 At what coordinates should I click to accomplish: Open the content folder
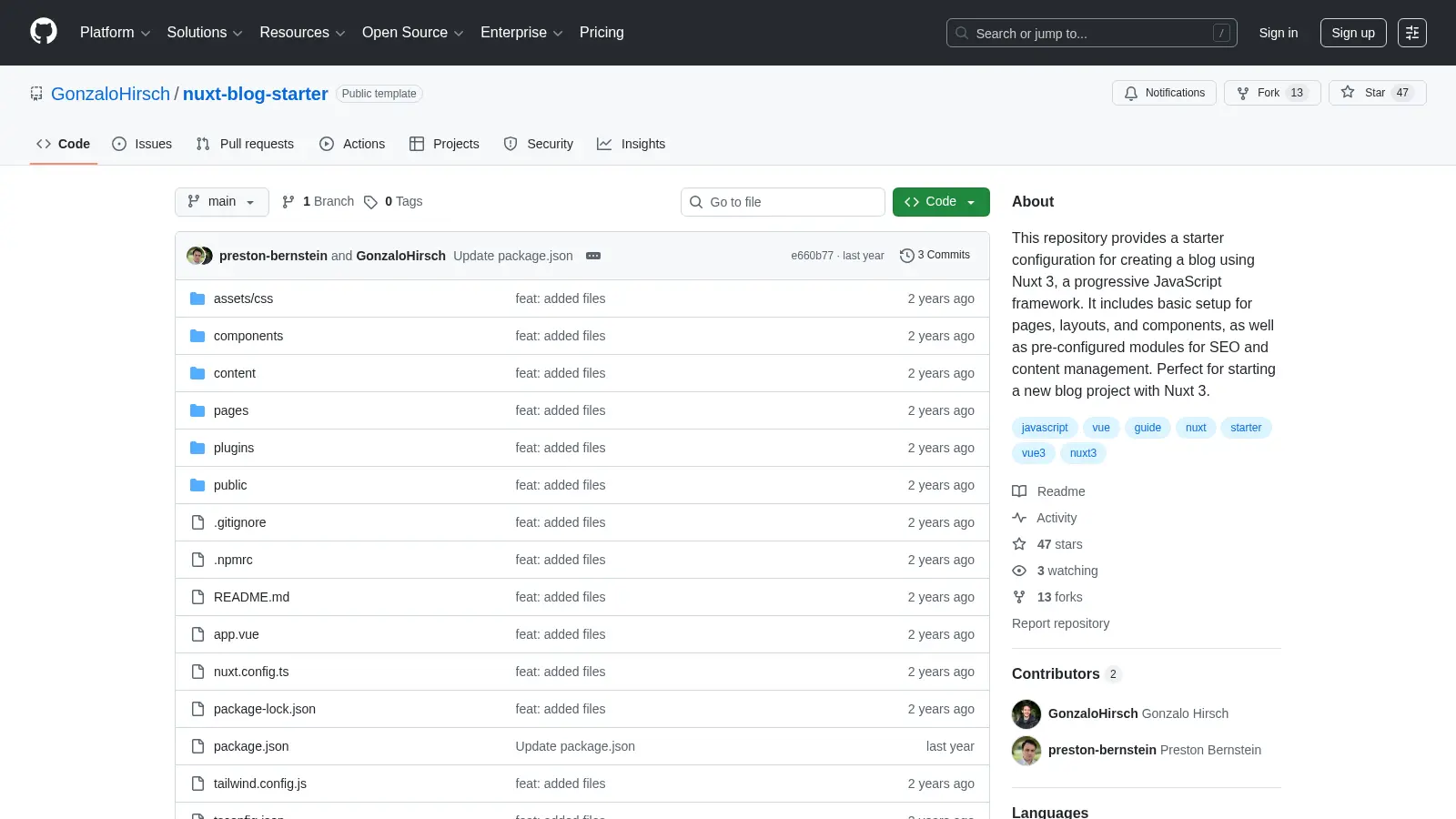tap(235, 373)
